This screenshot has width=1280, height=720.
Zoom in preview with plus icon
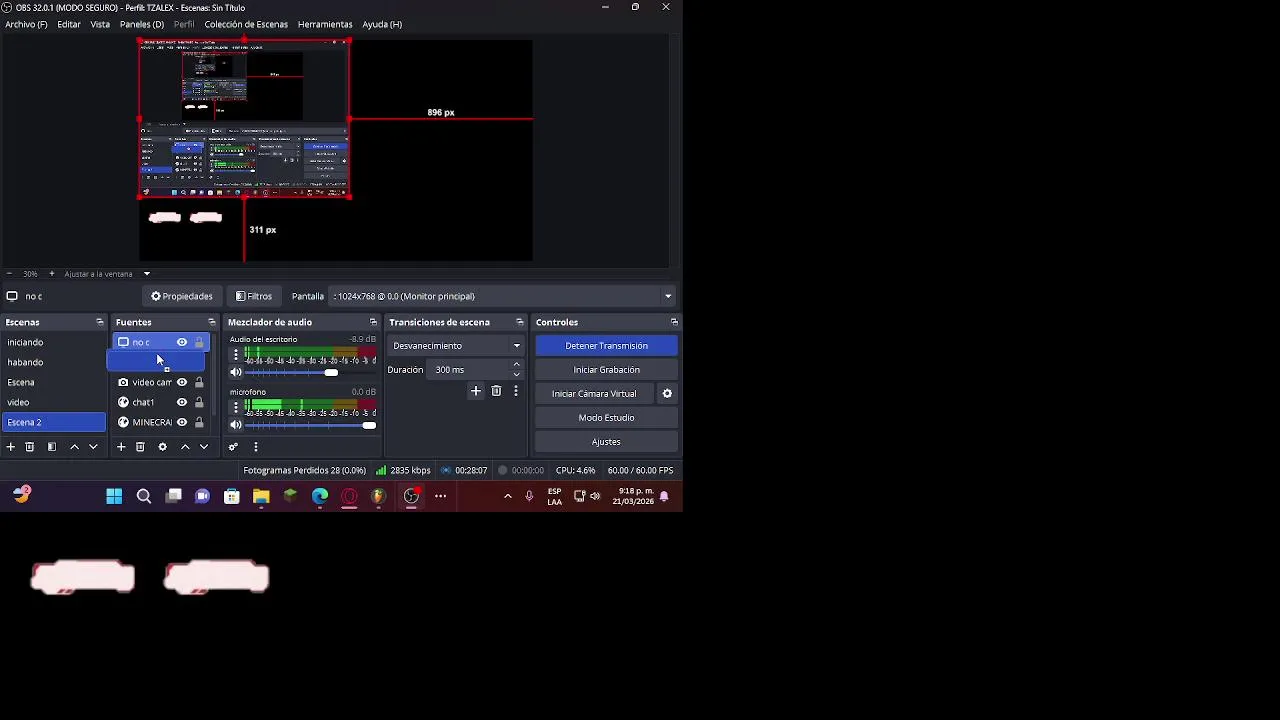[x=52, y=274]
